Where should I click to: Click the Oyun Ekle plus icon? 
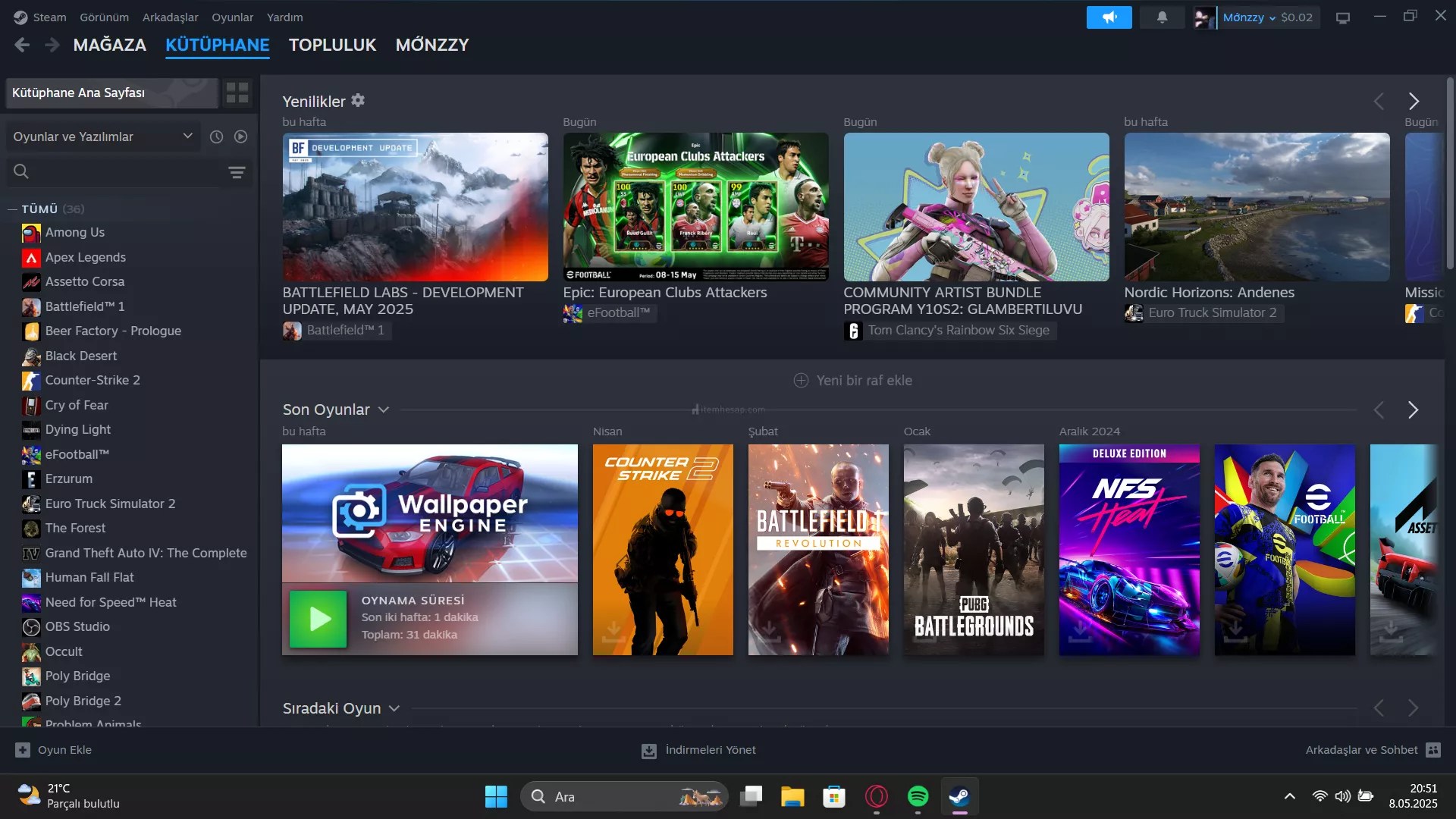[23, 750]
